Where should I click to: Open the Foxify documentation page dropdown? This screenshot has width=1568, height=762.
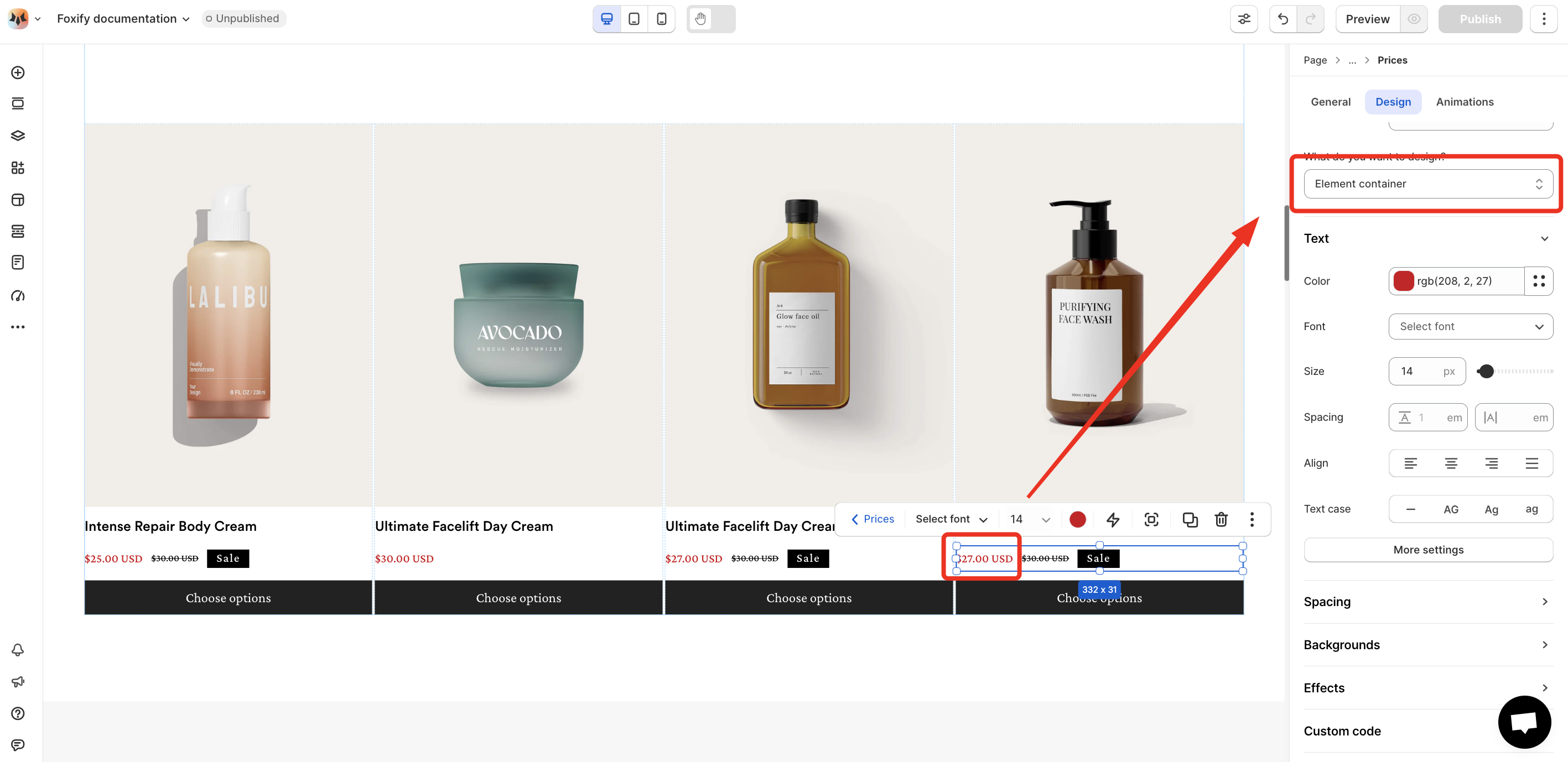(123, 19)
